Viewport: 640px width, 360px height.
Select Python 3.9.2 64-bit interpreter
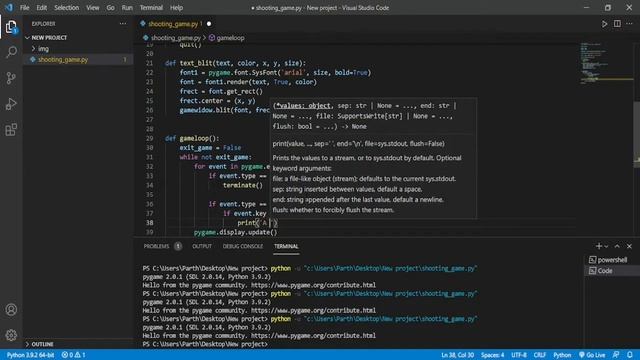point(30,355)
